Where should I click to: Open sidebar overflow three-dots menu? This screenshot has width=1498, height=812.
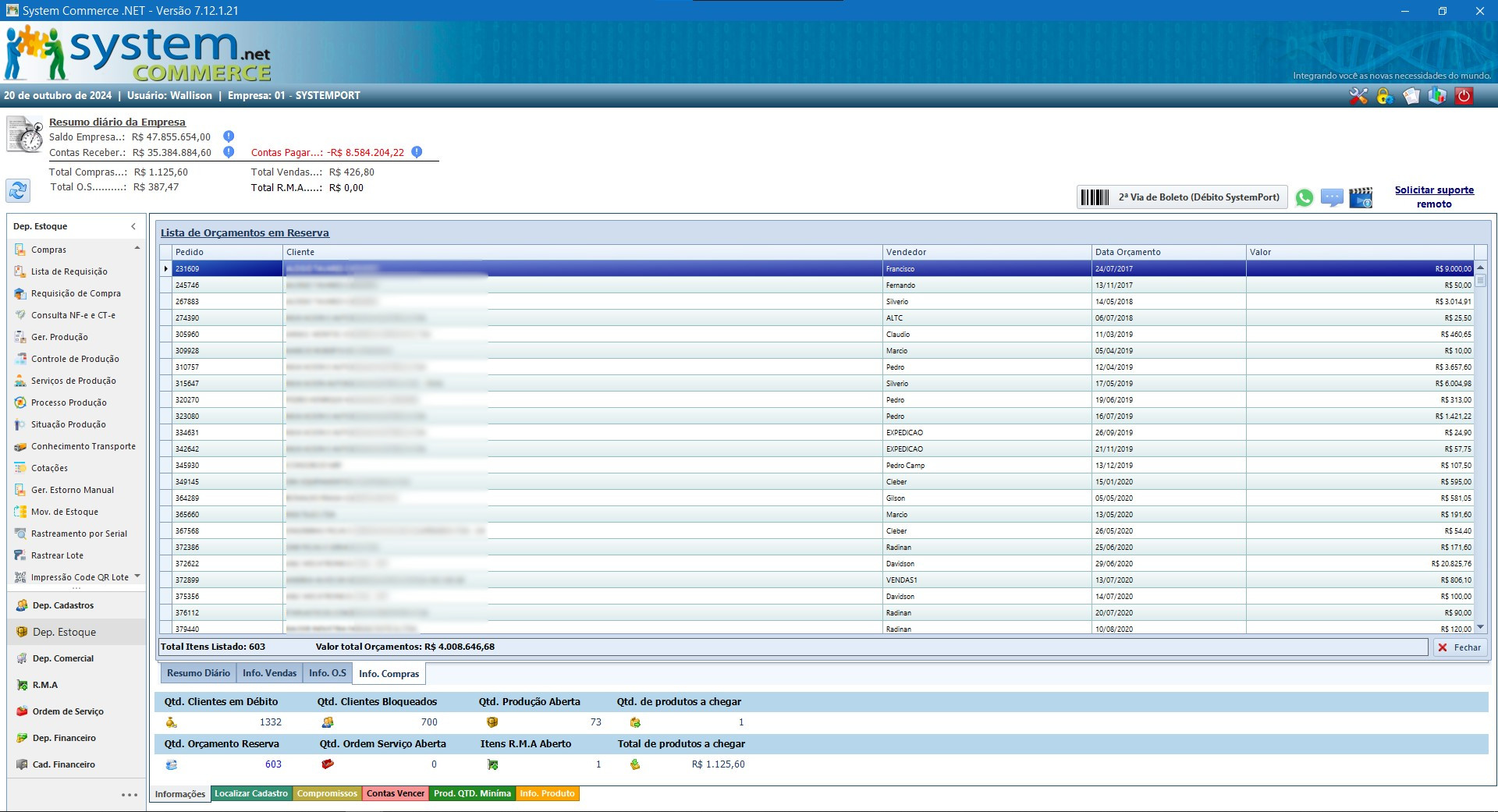click(x=130, y=795)
